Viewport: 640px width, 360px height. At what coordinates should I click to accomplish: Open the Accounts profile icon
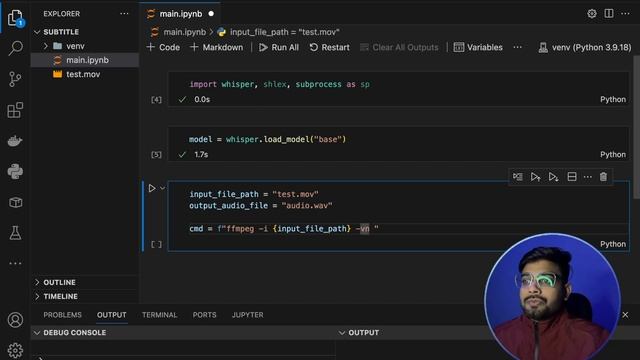pos(15,320)
